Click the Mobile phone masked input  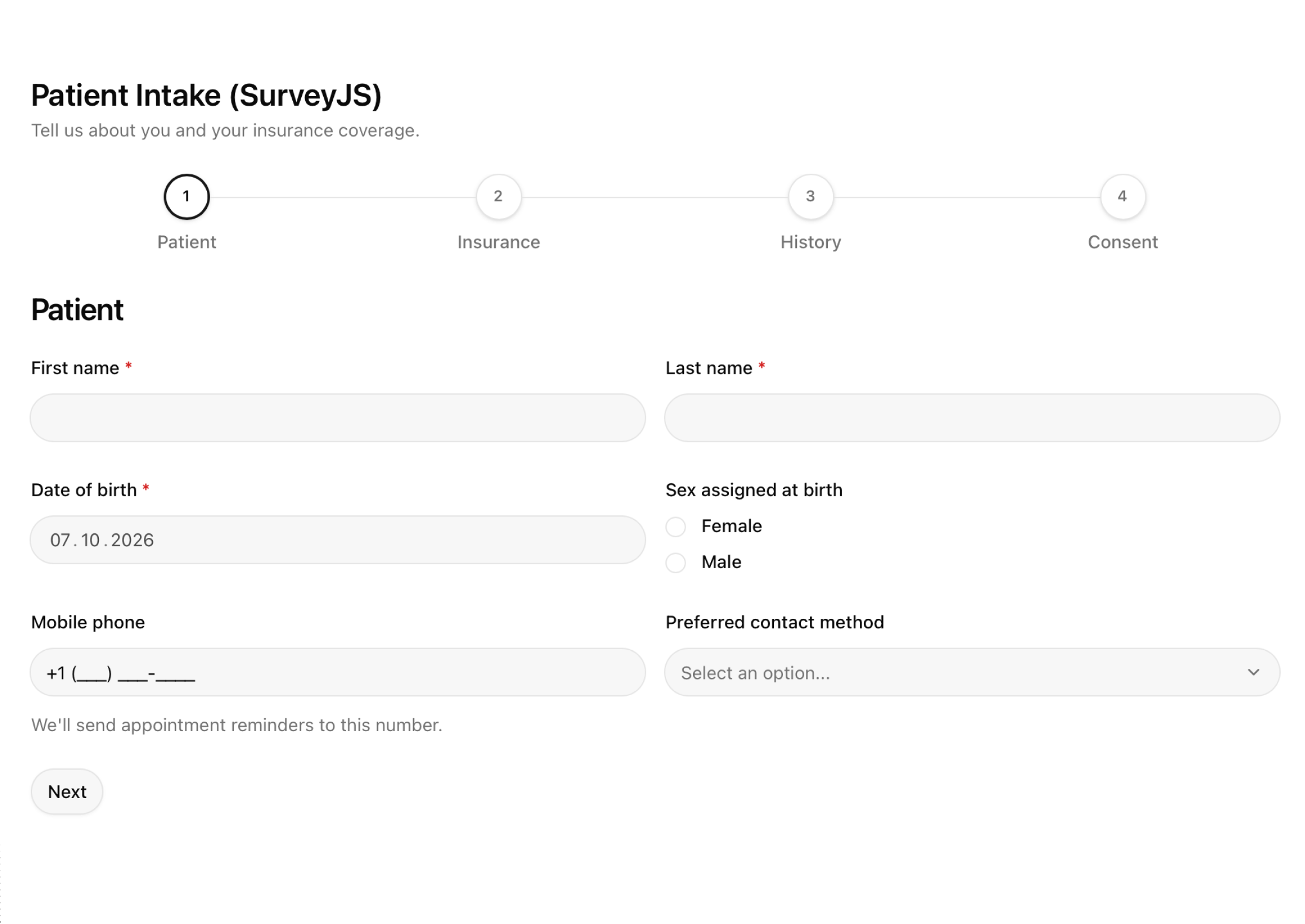(337, 672)
